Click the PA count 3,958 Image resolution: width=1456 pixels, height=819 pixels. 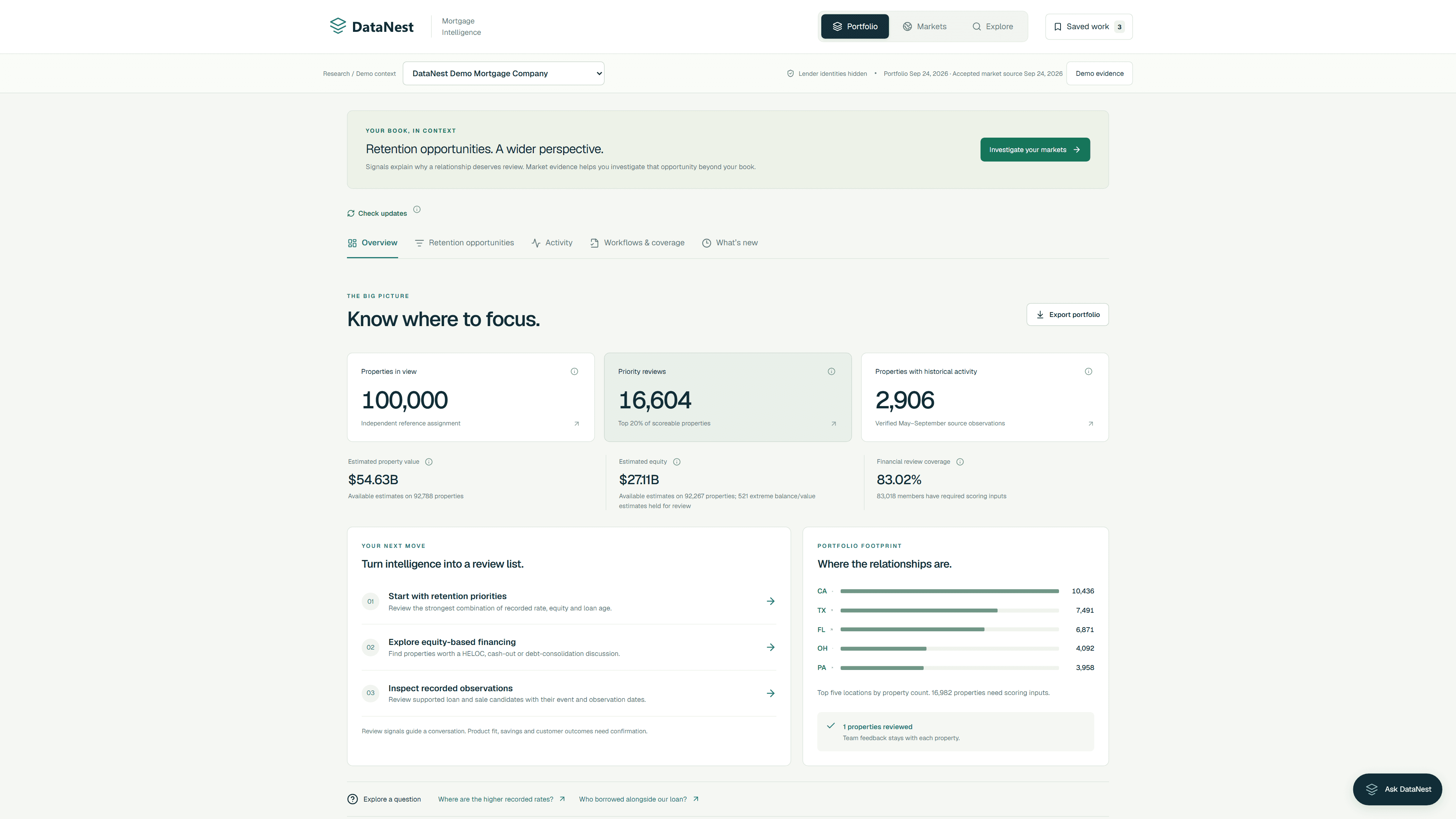pyautogui.click(x=1085, y=667)
